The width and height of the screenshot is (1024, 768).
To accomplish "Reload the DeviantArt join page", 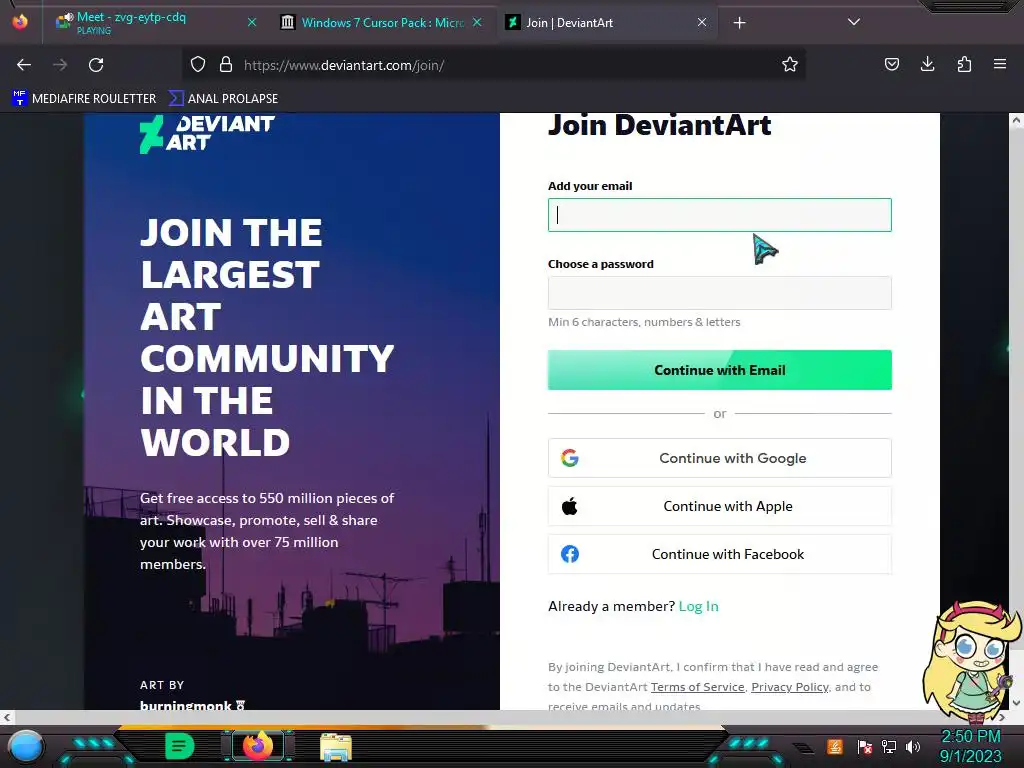I will coord(96,65).
